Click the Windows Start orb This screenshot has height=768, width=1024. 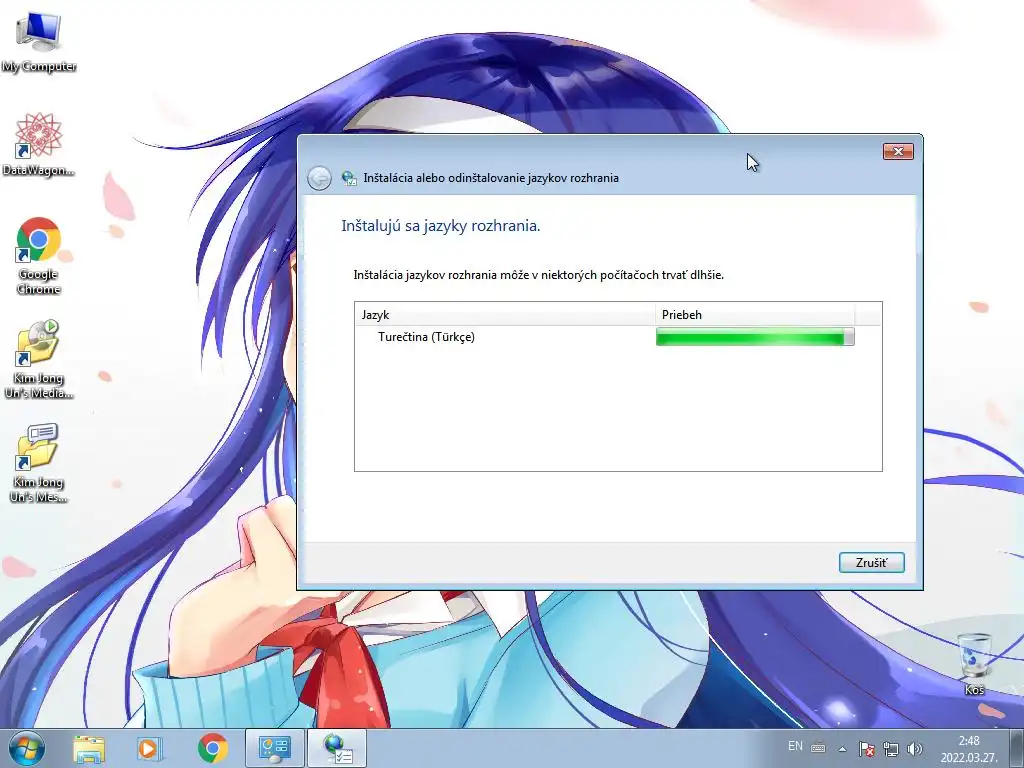pyautogui.click(x=26, y=748)
